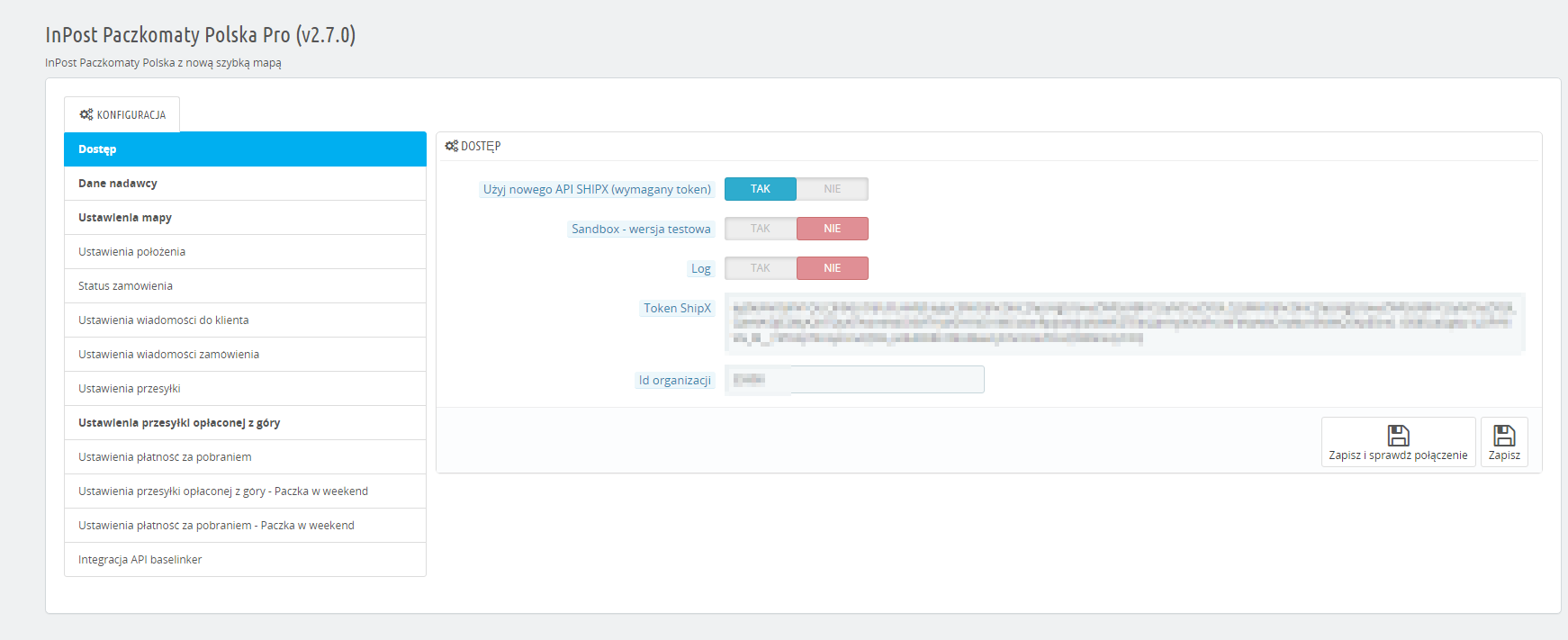Click the InPost Paczkomaty Polska Pro title
1568x640 pixels.
click(x=201, y=35)
